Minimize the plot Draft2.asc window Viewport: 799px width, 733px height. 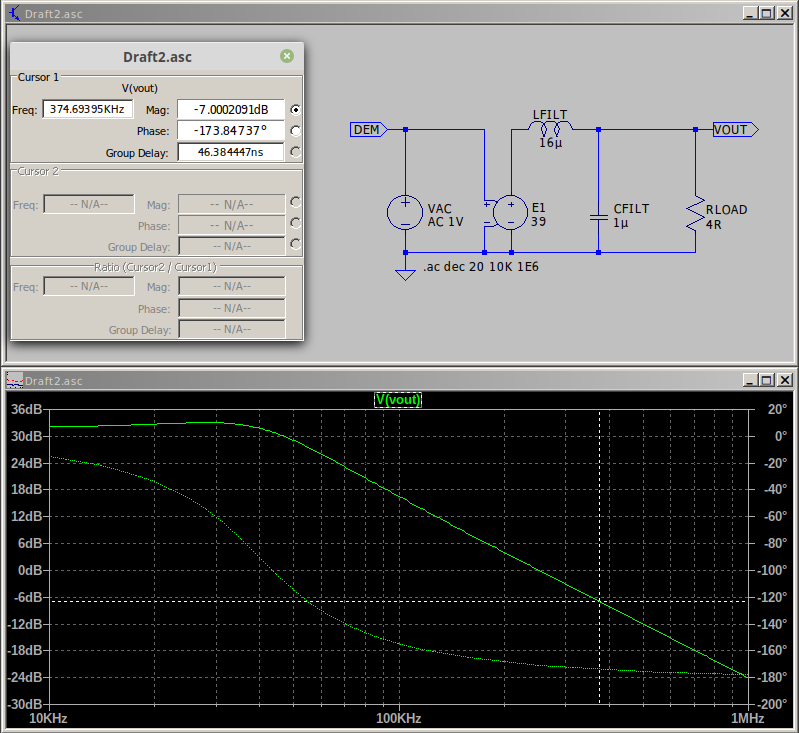pyautogui.click(x=749, y=380)
